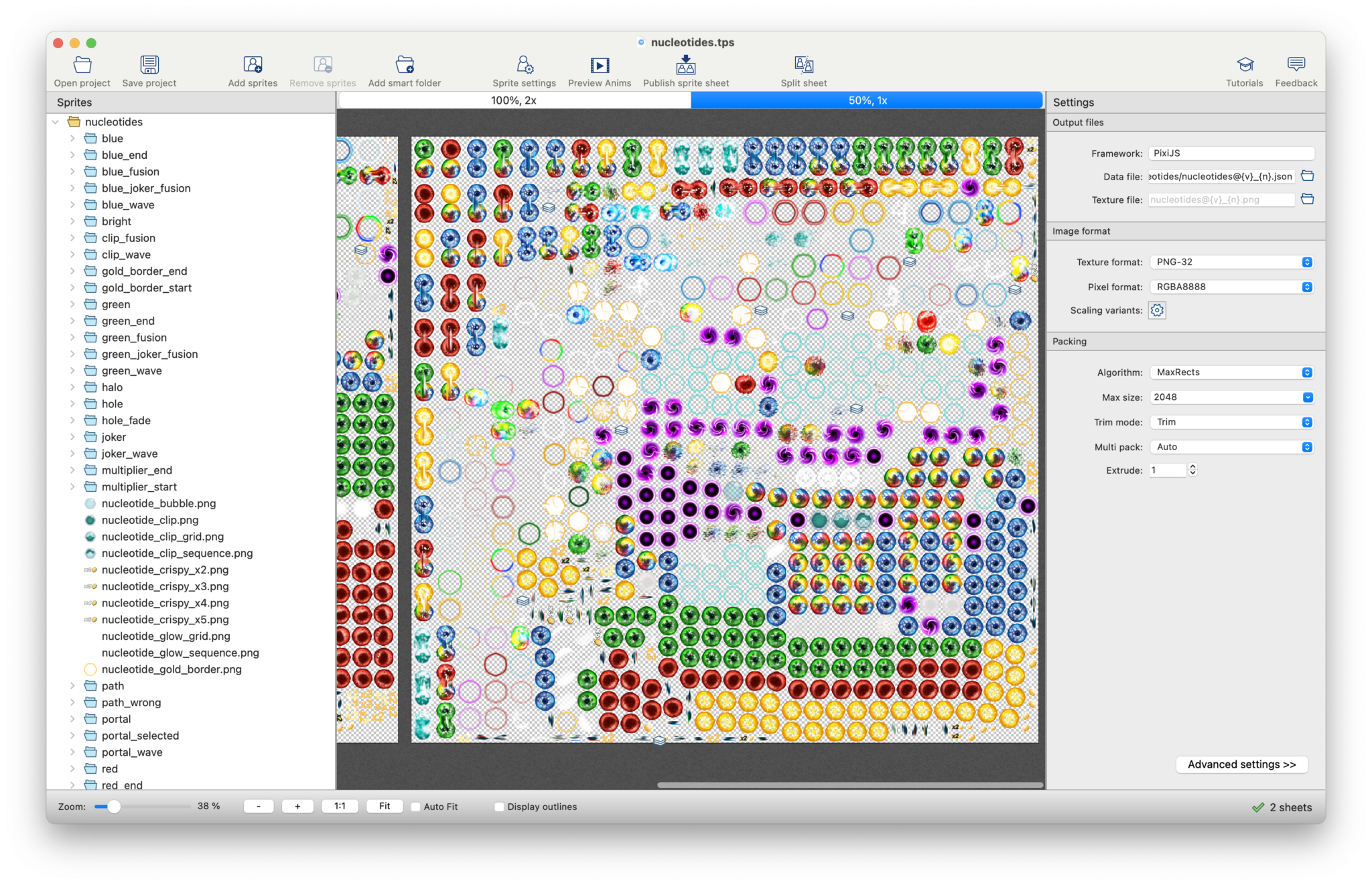Click the Extrude value field
The image size is (1372, 885).
pyautogui.click(x=1168, y=470)
